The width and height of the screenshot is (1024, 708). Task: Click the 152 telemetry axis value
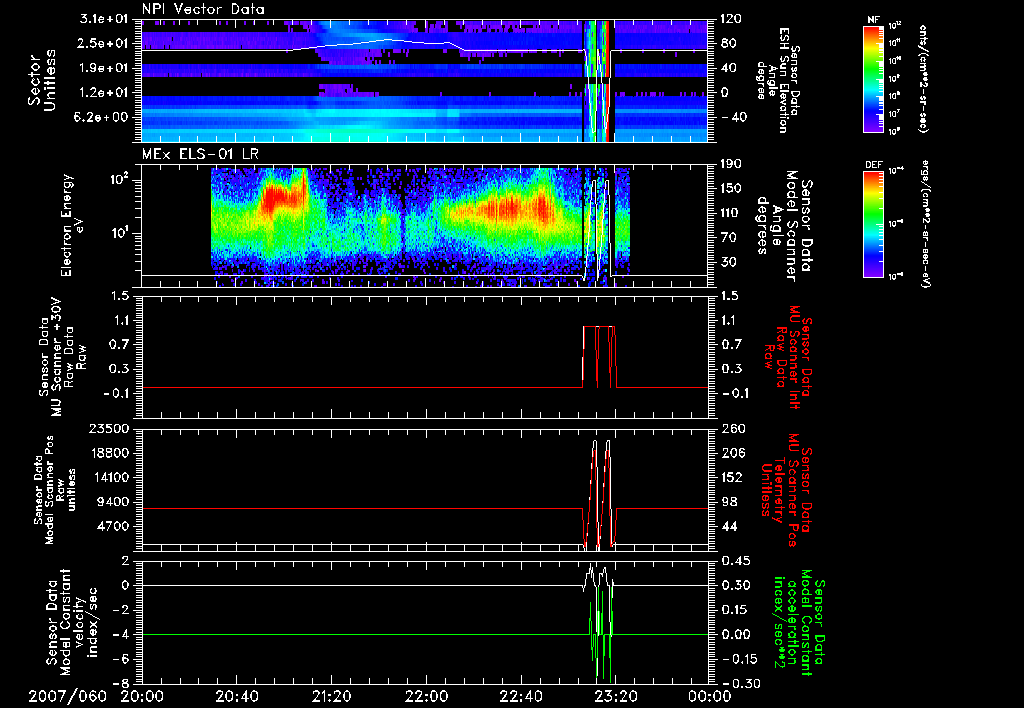[x=733, y=477]
